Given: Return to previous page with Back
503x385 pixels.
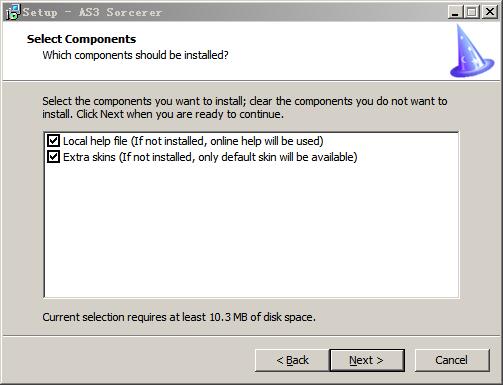Looking at the screenshot, I should pyautogui.click(x=292, y=360).
